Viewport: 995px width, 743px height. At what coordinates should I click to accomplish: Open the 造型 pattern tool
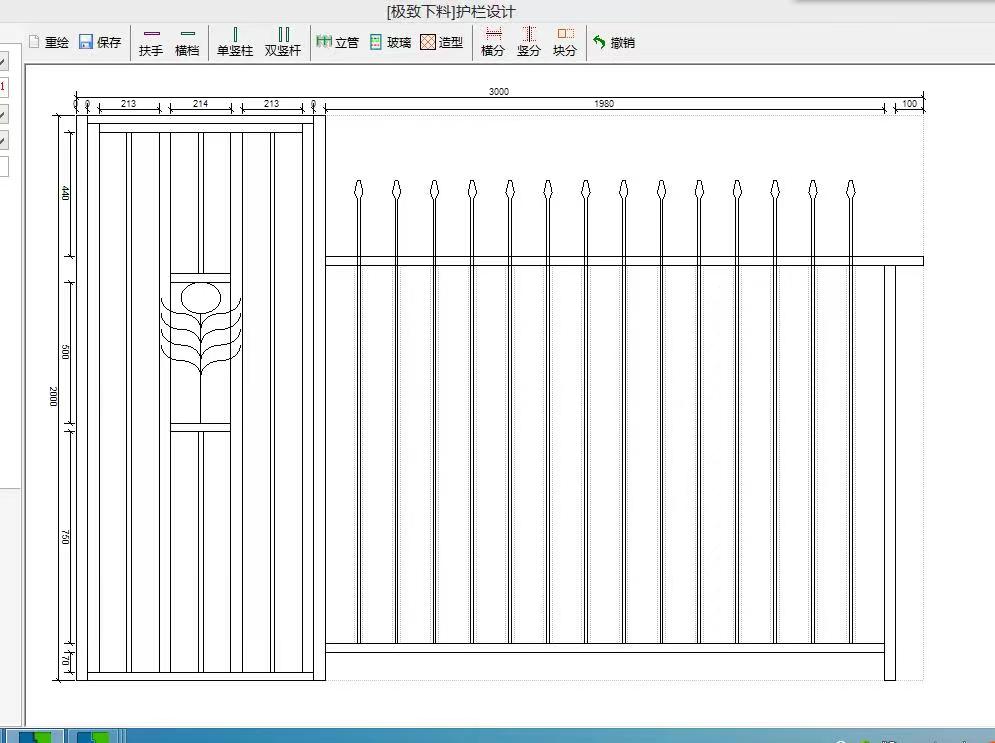[441, 42]
